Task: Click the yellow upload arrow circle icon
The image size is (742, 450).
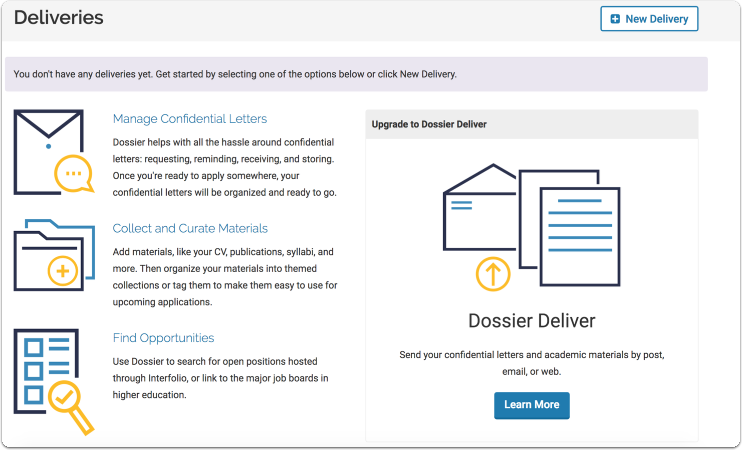Action: (493, 274)
